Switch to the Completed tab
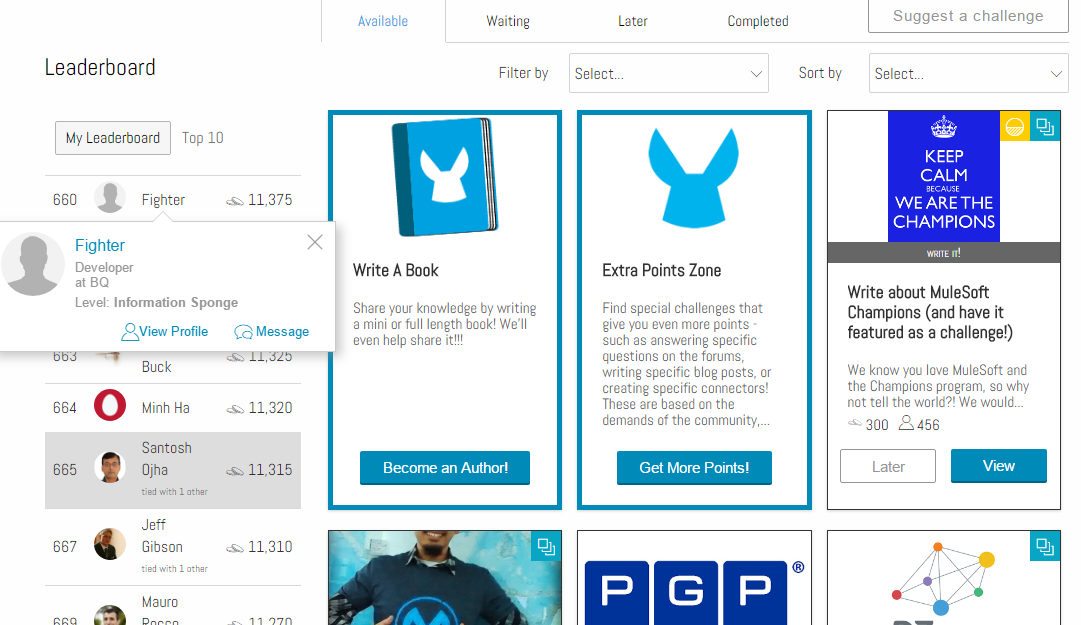 click(758, 21)
